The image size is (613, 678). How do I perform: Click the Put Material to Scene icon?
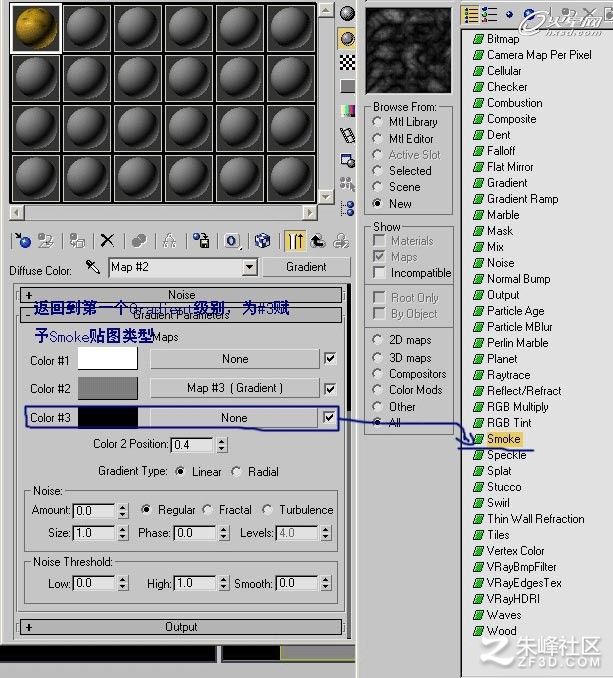click(45, 241)
